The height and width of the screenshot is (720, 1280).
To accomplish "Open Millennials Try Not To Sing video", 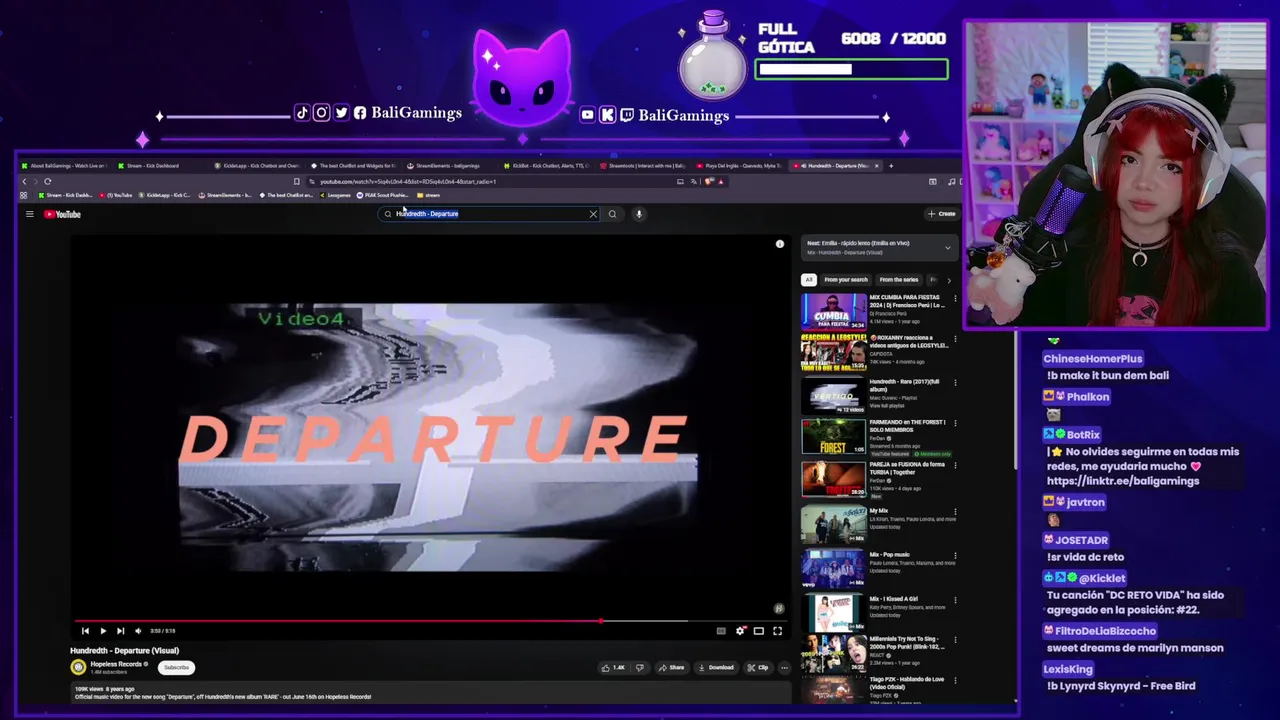I will 834,654.
